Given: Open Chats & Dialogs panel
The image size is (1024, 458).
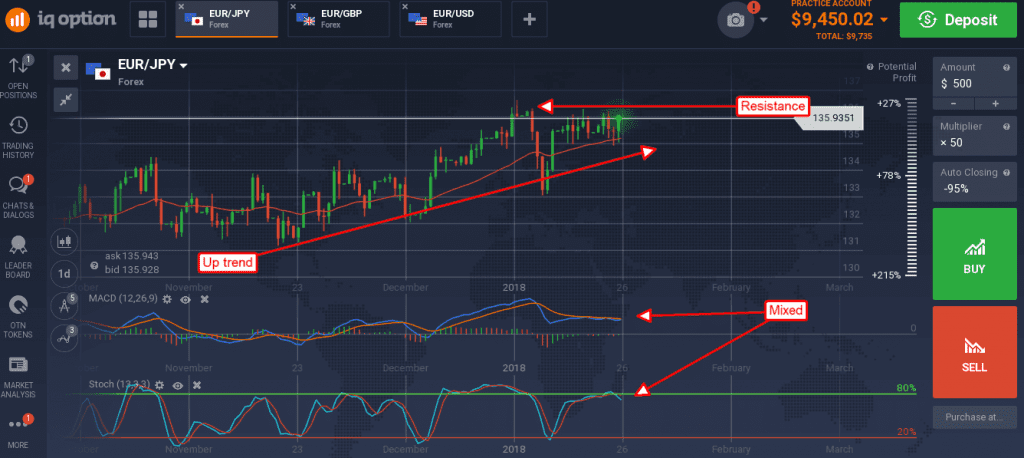Looking at the screenshot, I should click(18, 195).
